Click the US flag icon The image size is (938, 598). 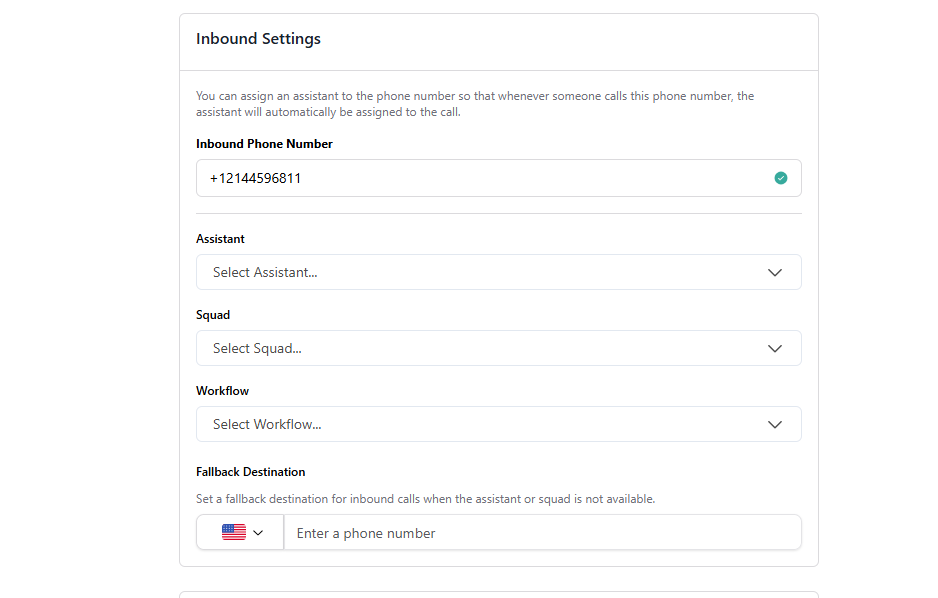tap(232, 531)
